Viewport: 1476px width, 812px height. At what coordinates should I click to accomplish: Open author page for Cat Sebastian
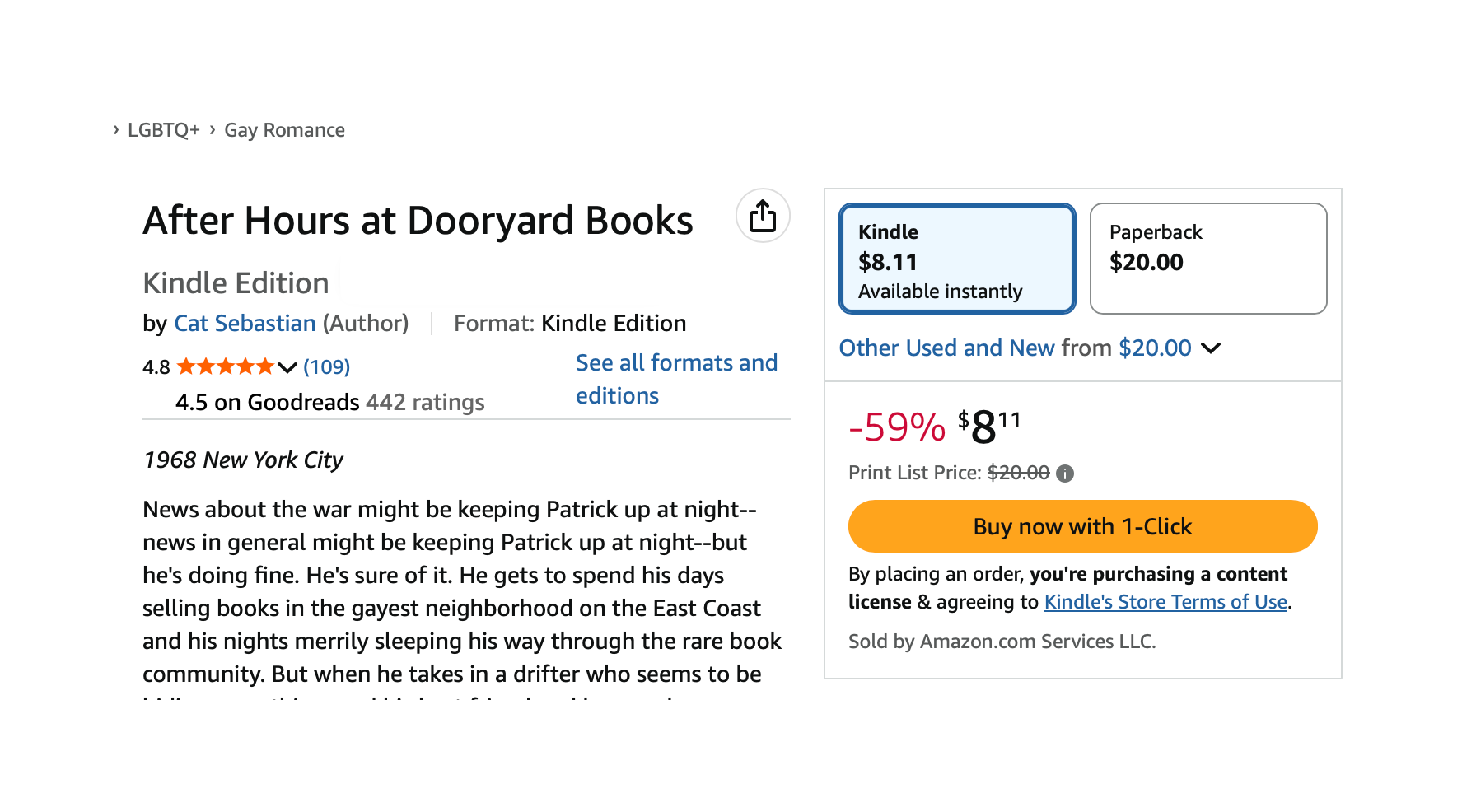click(244, 323)
